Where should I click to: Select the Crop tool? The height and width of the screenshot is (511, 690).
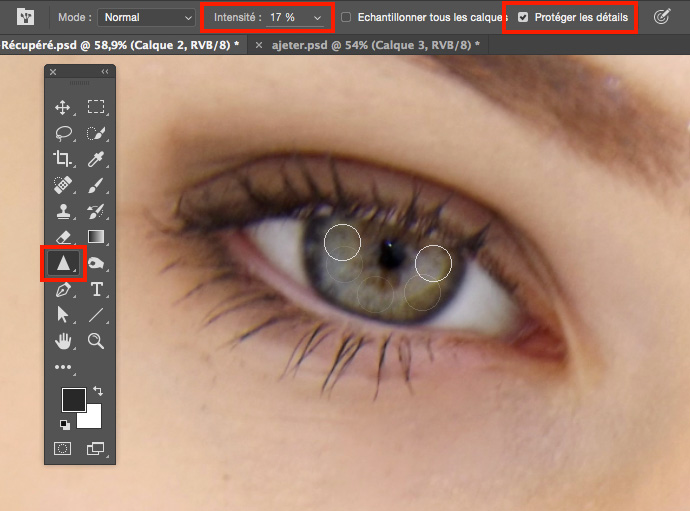(x=62, y=159)
